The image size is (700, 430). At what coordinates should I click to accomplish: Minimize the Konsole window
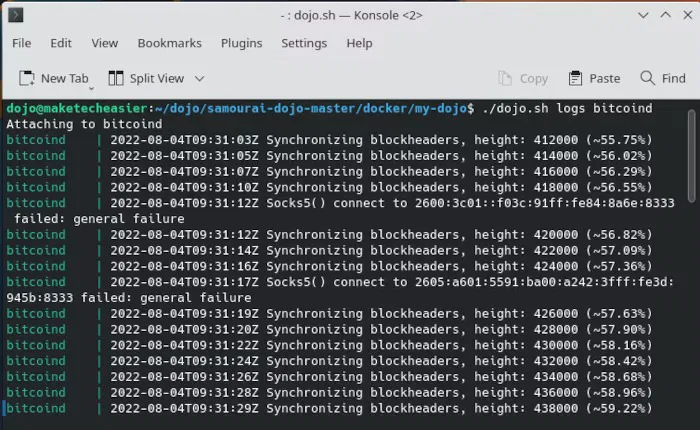click(643, 15)
